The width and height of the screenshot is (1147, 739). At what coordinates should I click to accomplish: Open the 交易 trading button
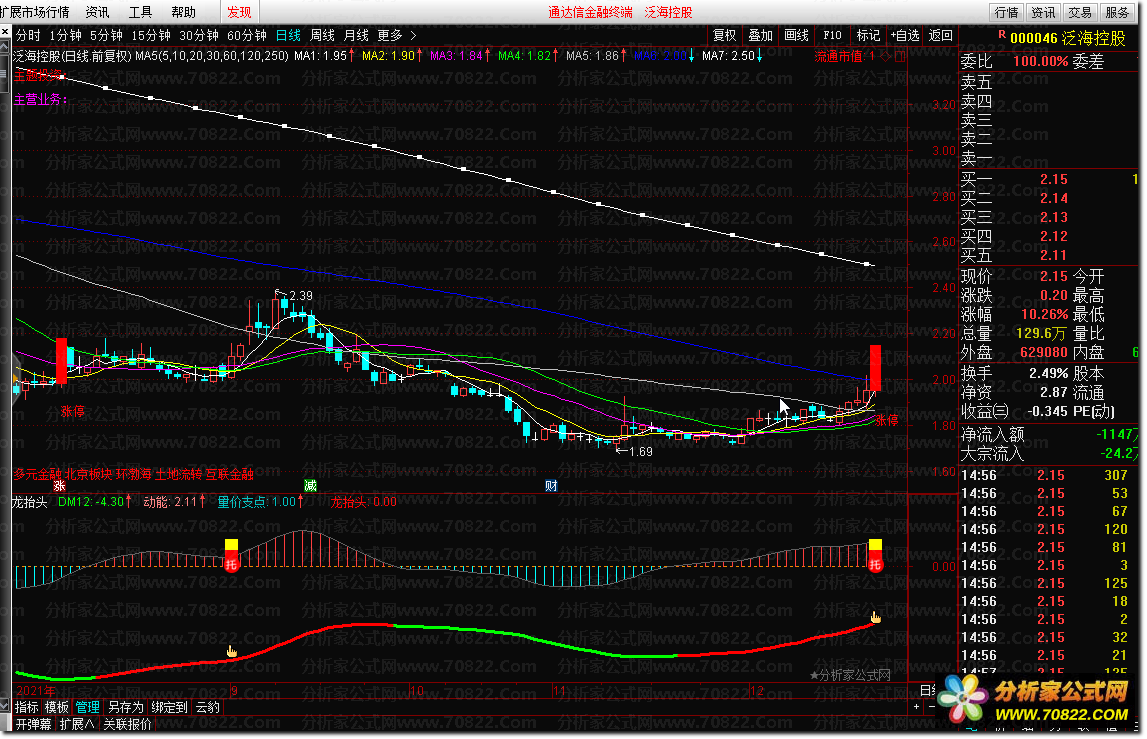(1080, 12)
